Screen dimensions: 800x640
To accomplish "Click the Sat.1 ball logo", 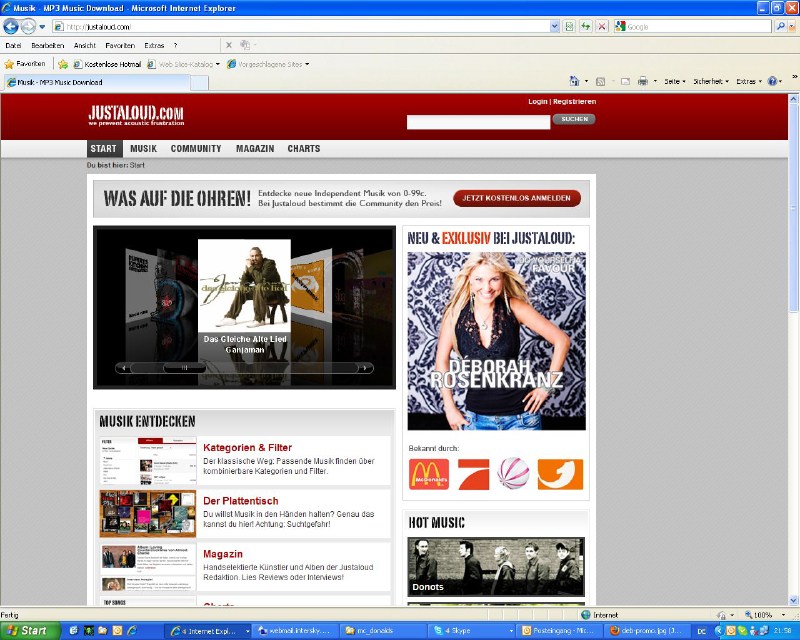I will click(x=515, y=473).
